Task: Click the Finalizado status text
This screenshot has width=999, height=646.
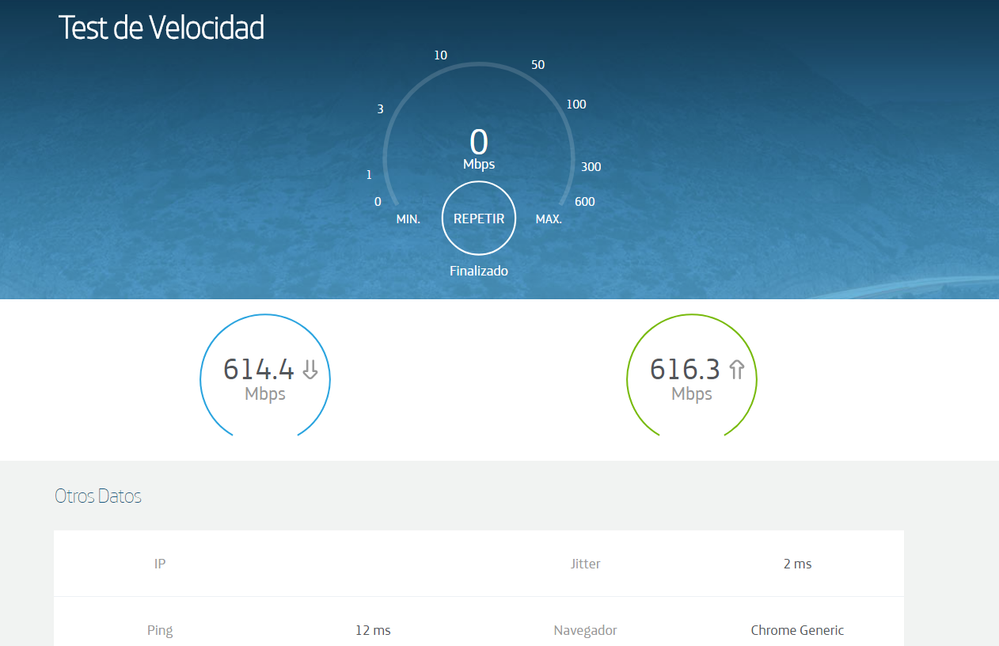Action: tap(478, 270)
